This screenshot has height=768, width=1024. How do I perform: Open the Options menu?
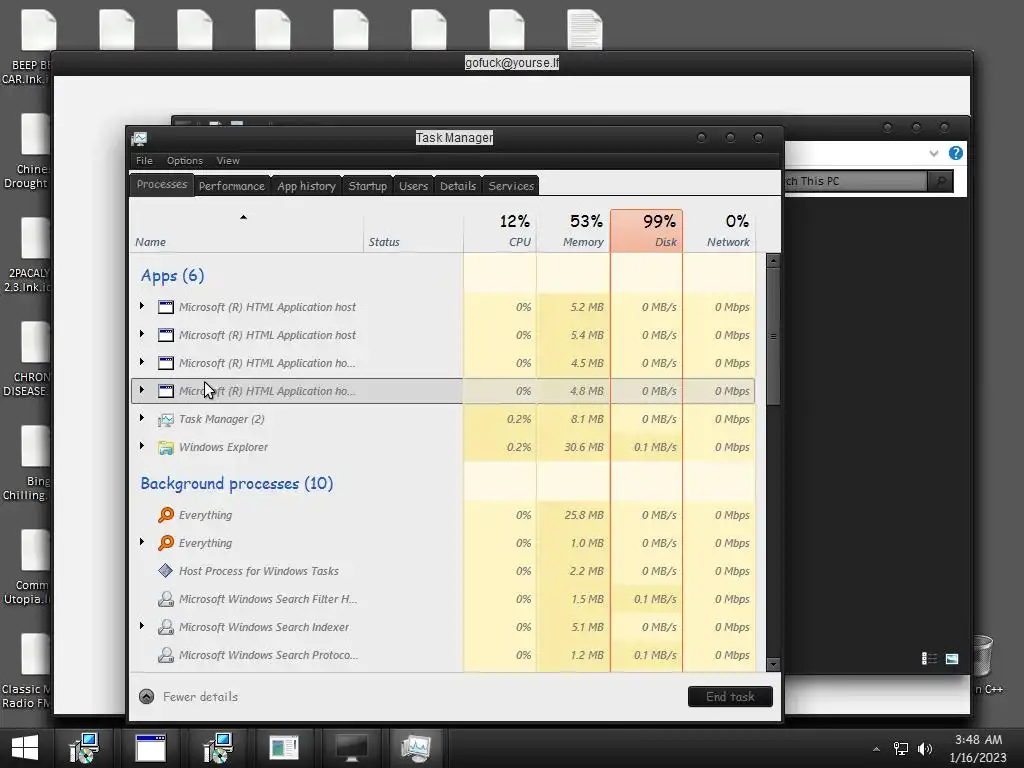pyautogui.click(x=185, y=161)
